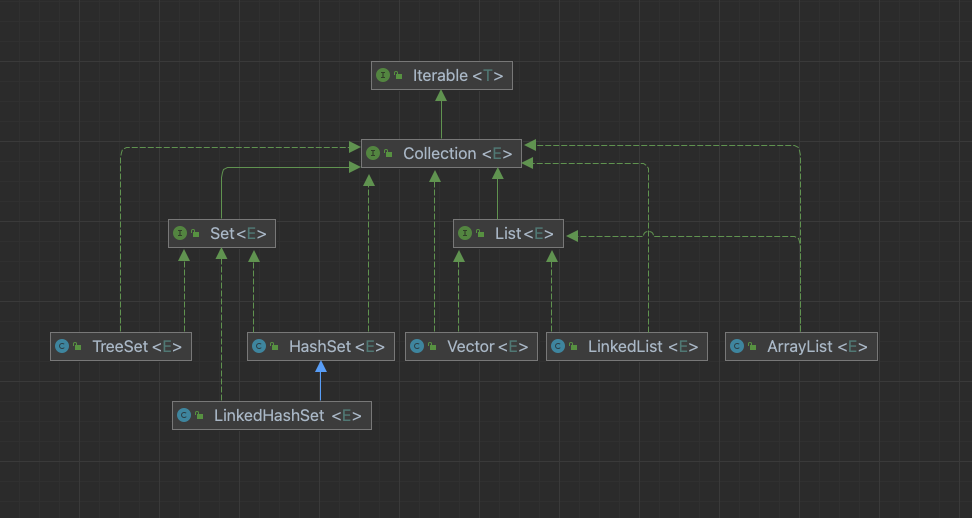
Task: Click the public lock icon on LinkedList
Action: [573, 346]
